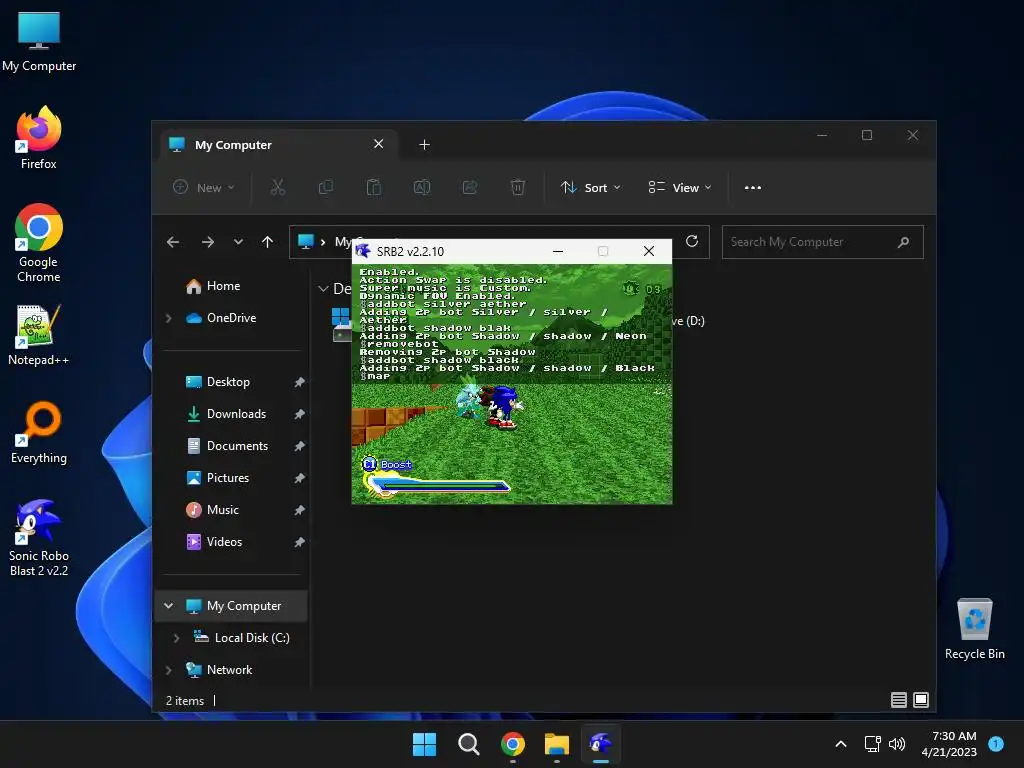Launch Everything search desktop shortcut
Image resolution: width=1024 pixels, height=768 pixels.
pyautogui.click(x=39, y=432)
